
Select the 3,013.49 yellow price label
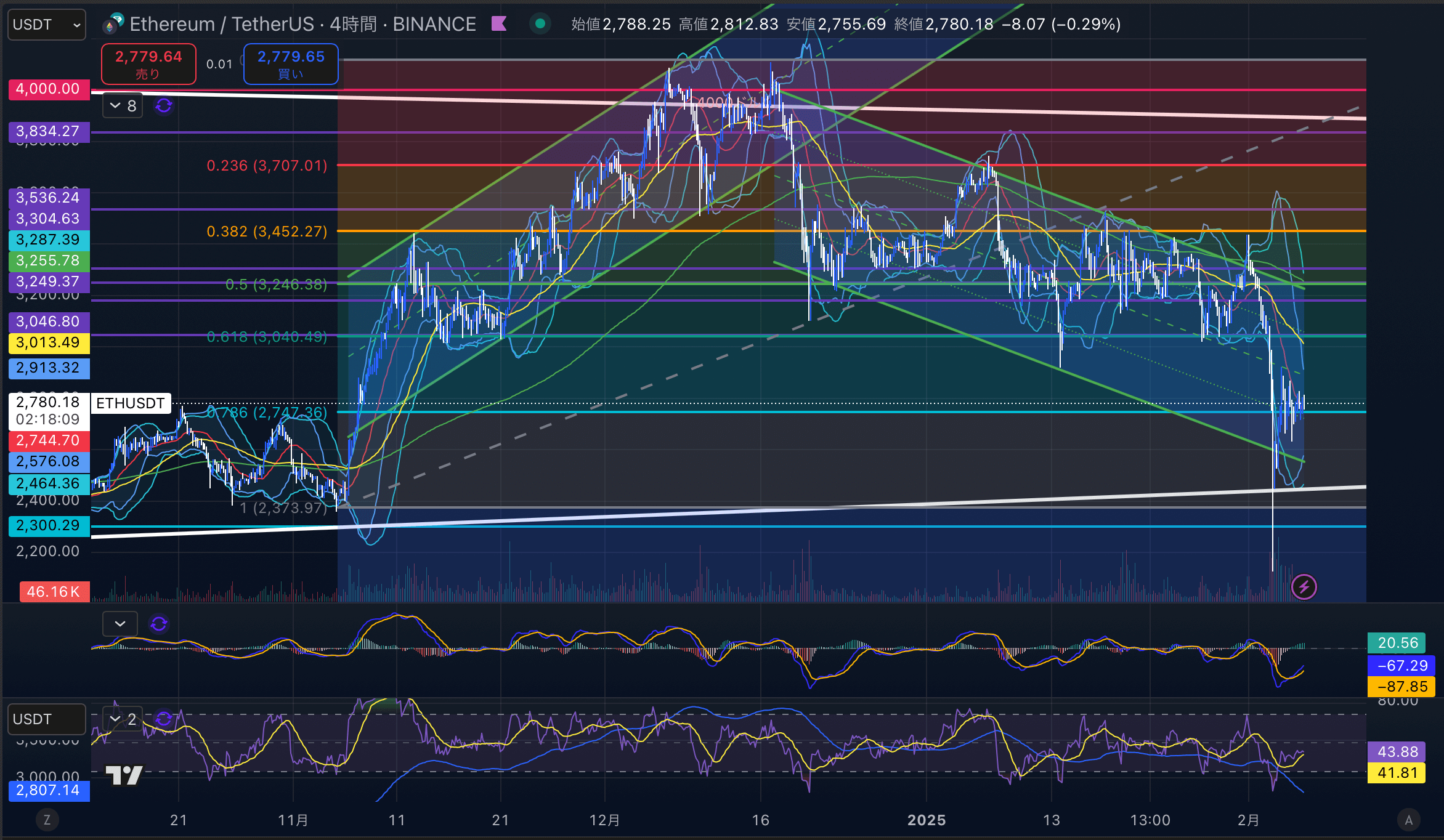[49, 343]
